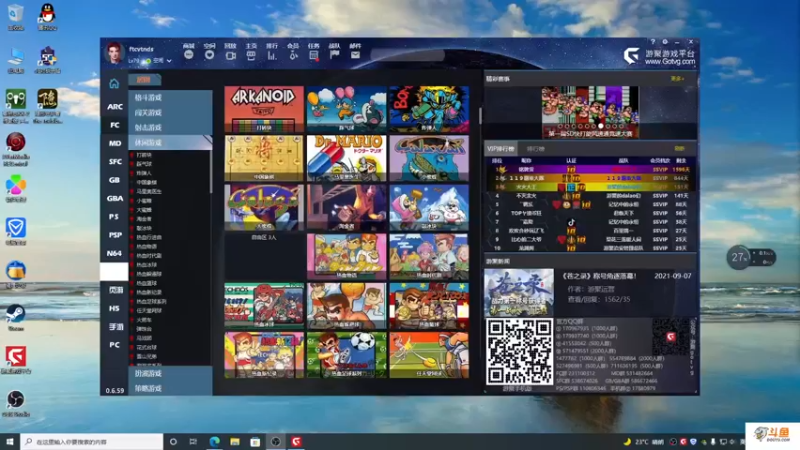The image size is (800, 450).
Task: Open the Dr. Mario game thumbnail
Action: [x=346, y=158]
